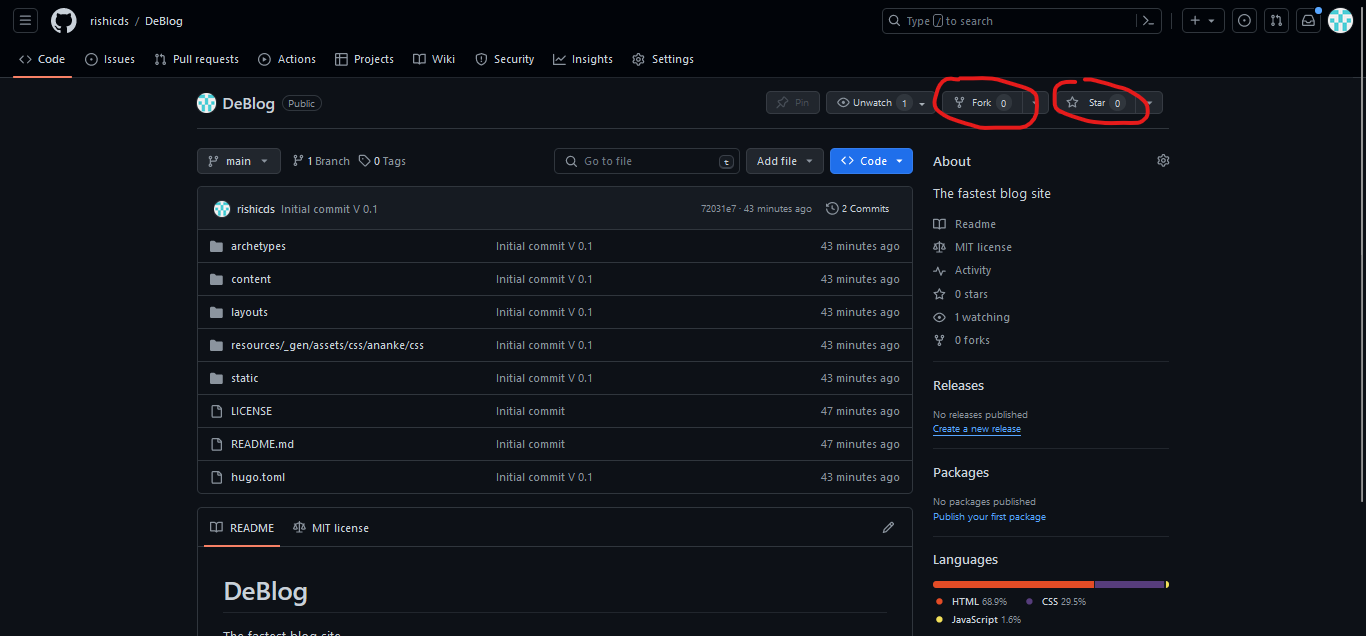
Task: Expand the main branch dropdown
Action: point(239,161)
